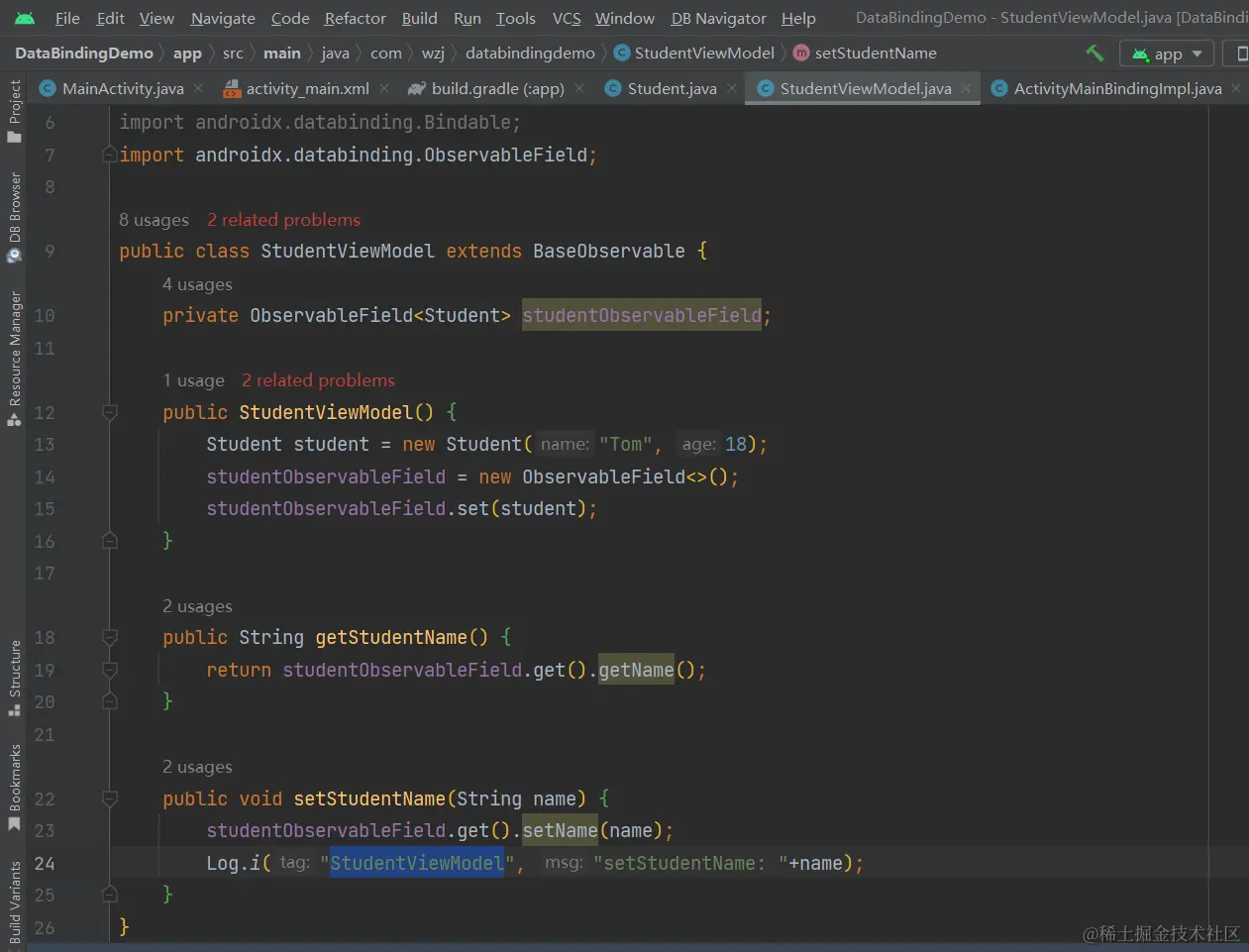The height and width of the screenshot is (952, 1249).
Task: Click the Android Studio logo icon
Action: click(x=25, y=18)
